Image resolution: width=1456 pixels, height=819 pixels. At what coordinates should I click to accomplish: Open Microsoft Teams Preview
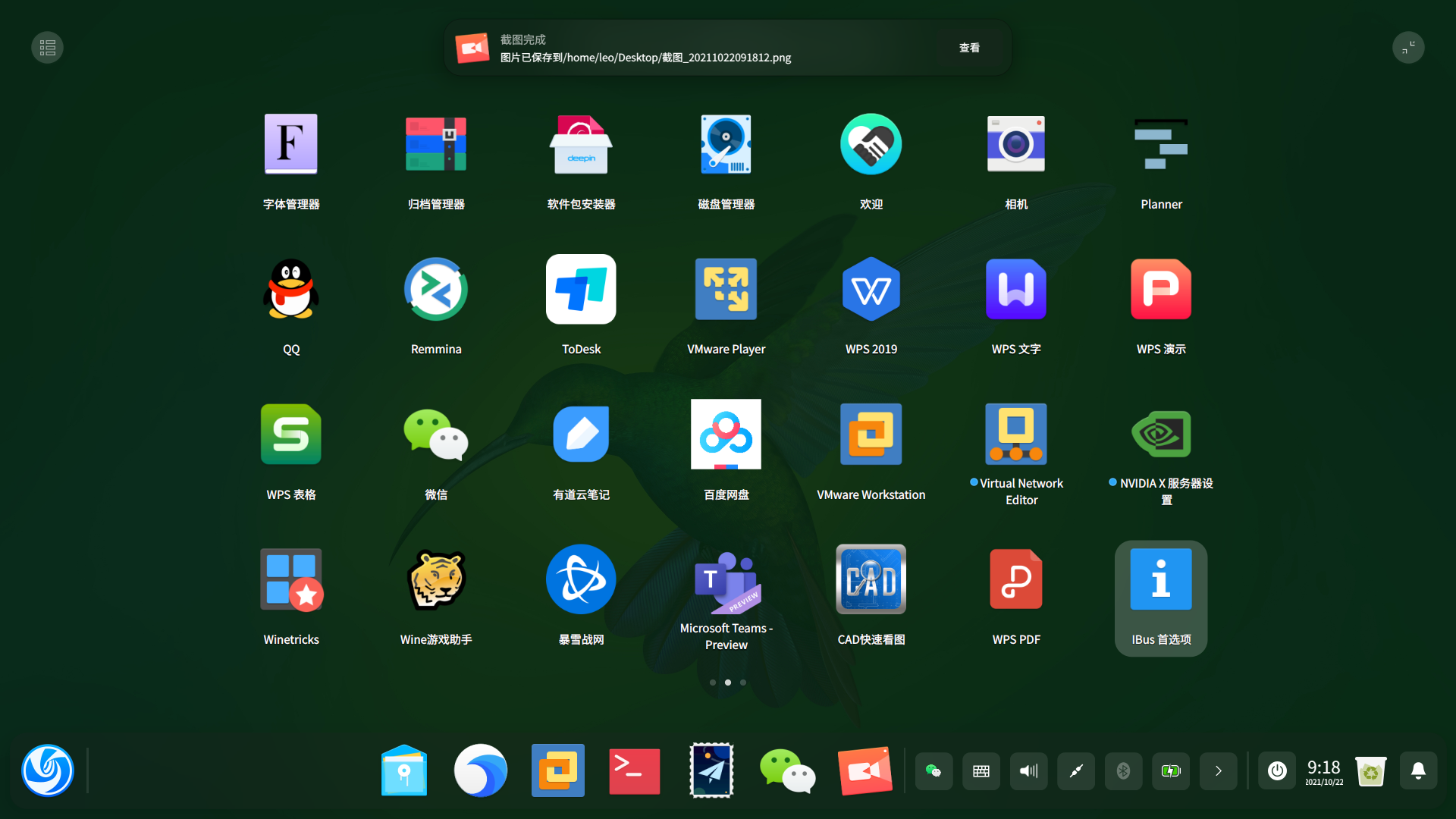coord(726,580)
